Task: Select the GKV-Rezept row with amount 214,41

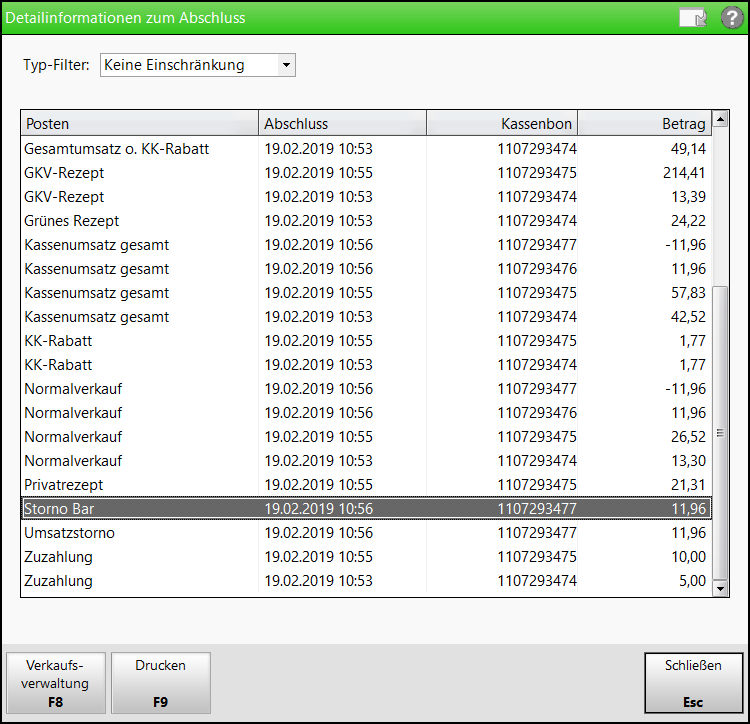Action: tap(366, 173)
